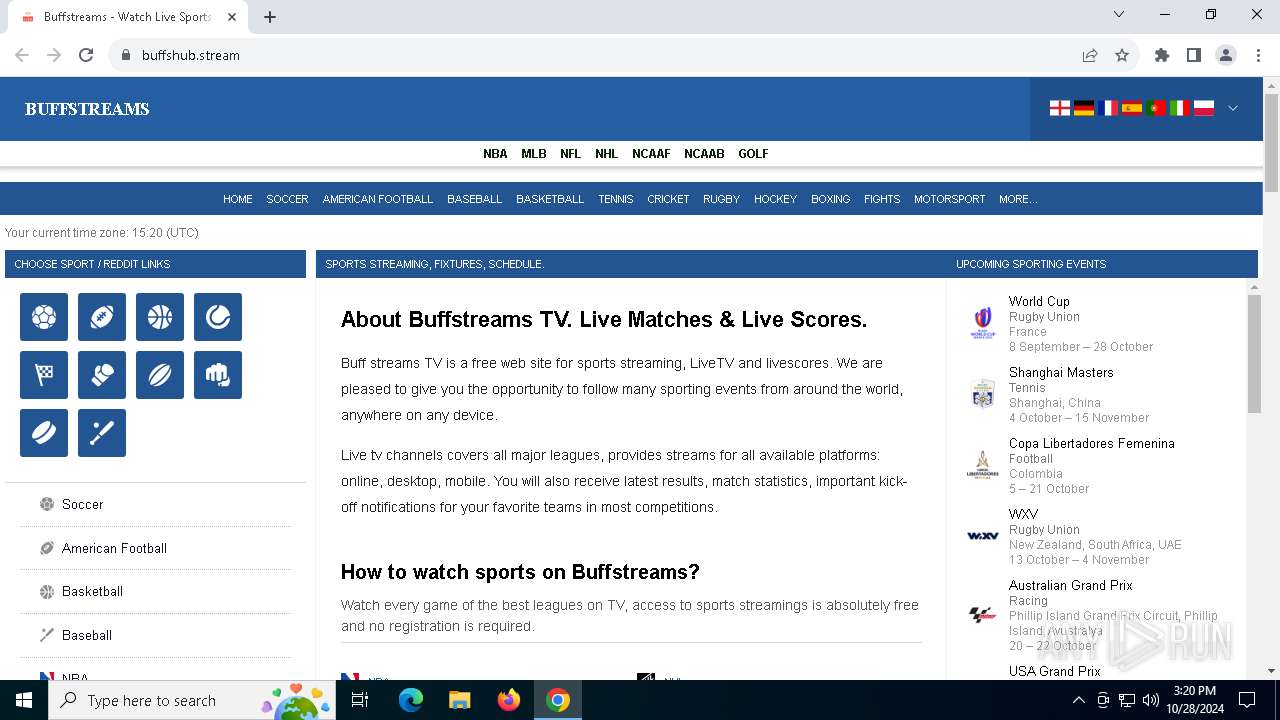Open AMERICAN FOOTBALL in the navigation bar
This screenshot has width=1280, height=720.
point(378,199)
